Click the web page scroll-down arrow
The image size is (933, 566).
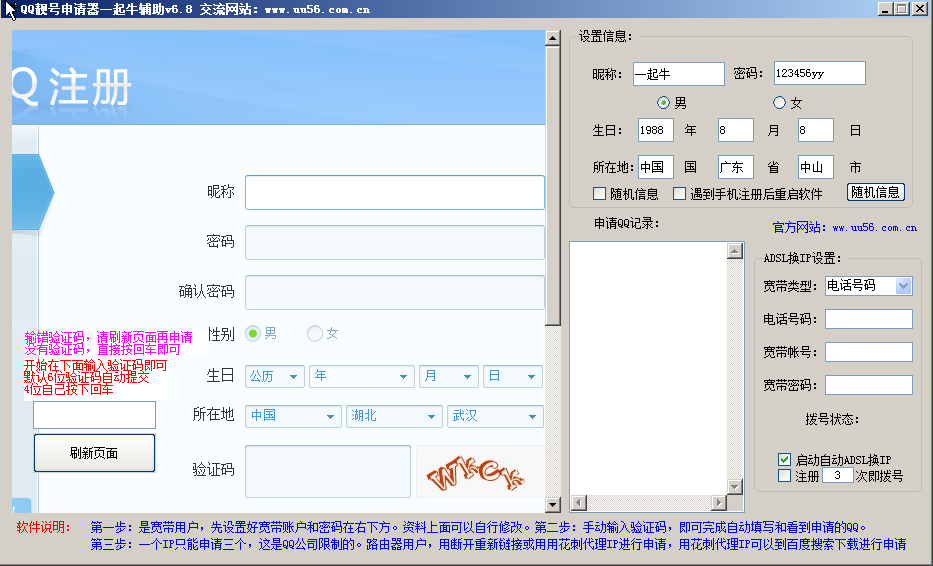click(x=553, y=505)
